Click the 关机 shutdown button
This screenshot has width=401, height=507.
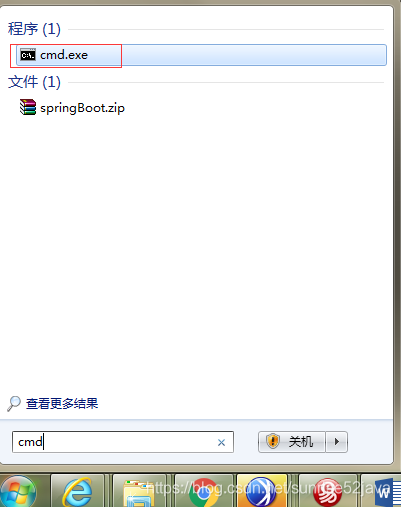pos(292,442)
